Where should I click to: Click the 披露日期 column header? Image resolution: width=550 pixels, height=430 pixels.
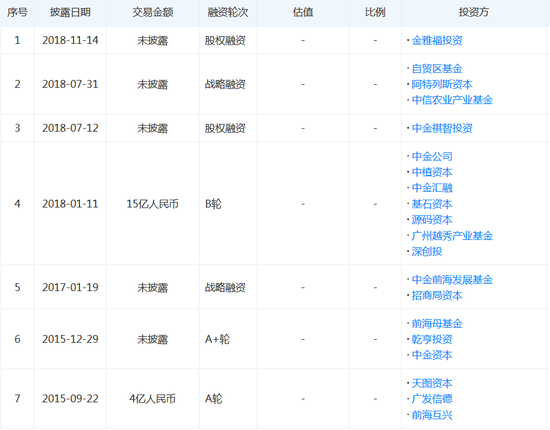click(x=70, y=12)
